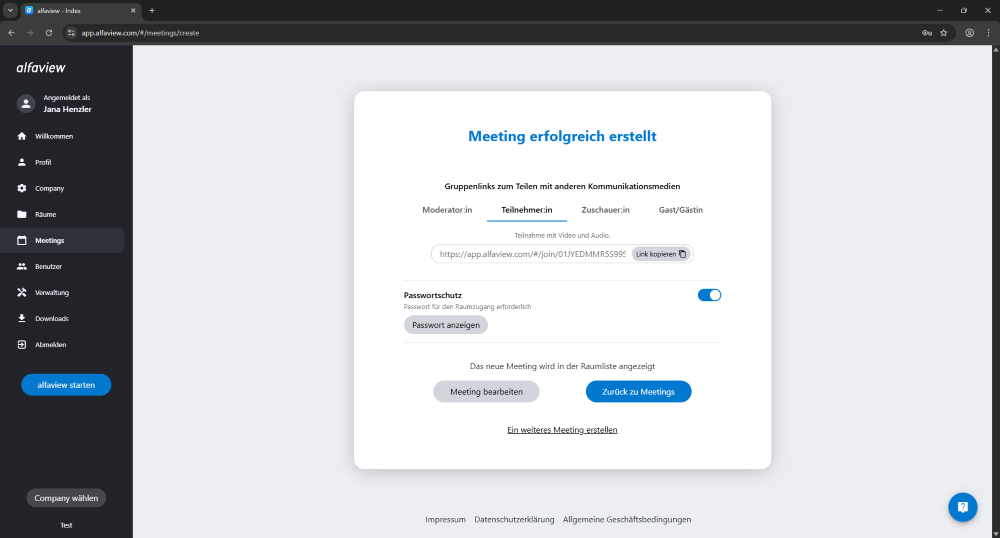
Task: Switch to the Gast/Gästin tab
Action: pos(682,210)
